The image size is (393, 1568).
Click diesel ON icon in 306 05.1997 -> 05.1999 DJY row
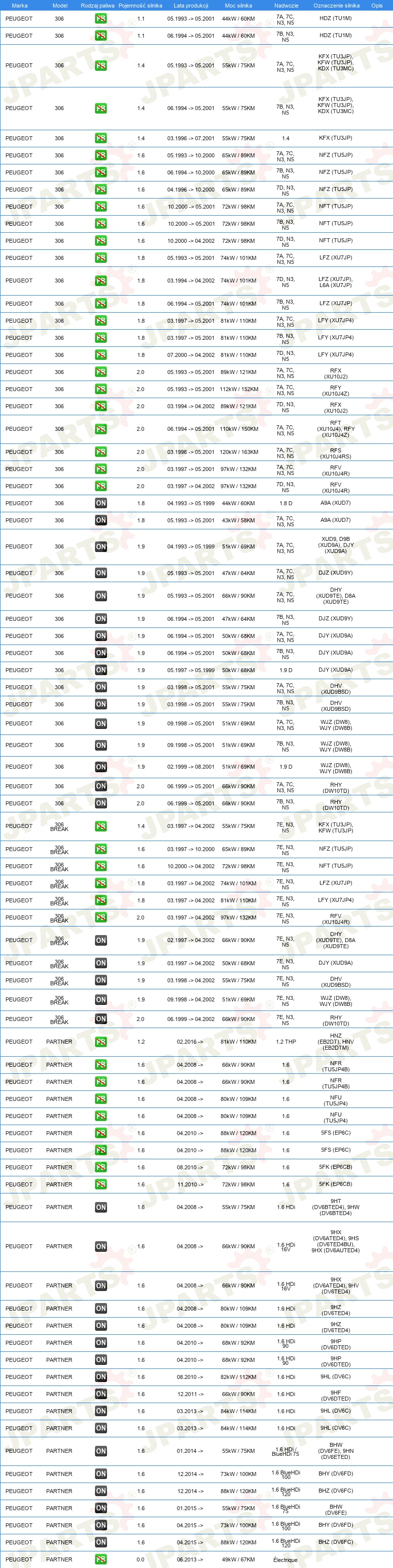[x=101, y=670]
